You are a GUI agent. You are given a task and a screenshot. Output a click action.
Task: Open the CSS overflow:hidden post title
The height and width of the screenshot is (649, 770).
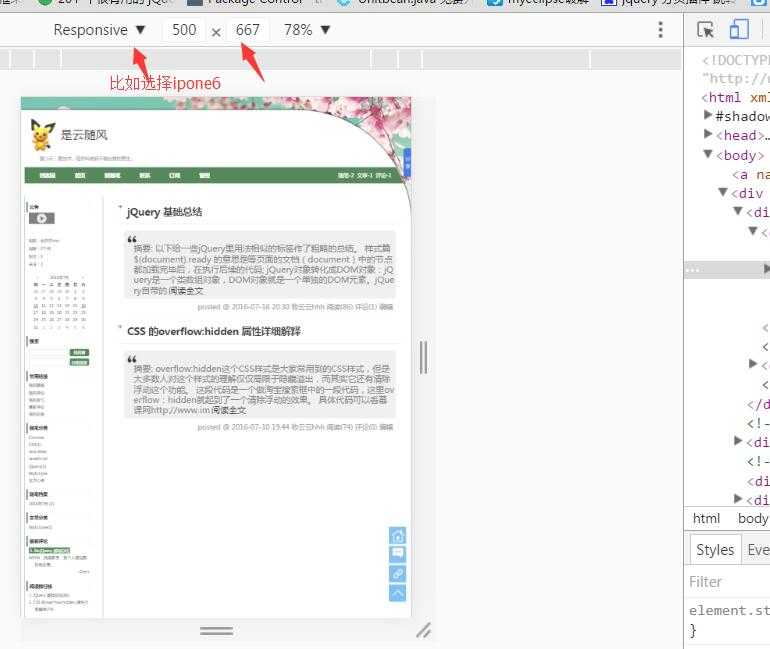click(214, 332)
